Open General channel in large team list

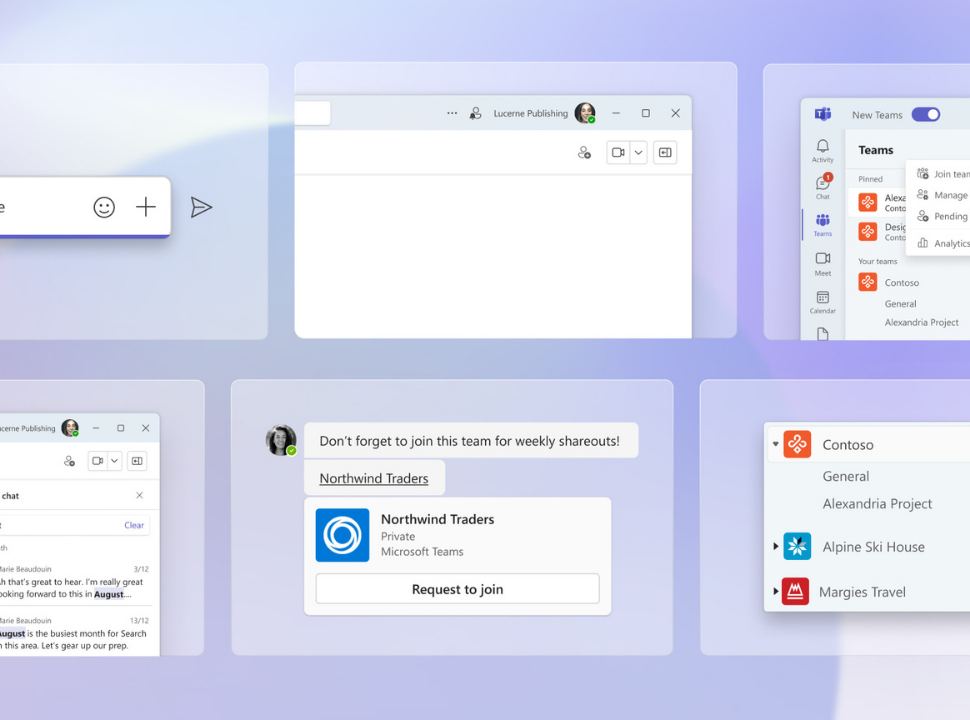[846, 476]
